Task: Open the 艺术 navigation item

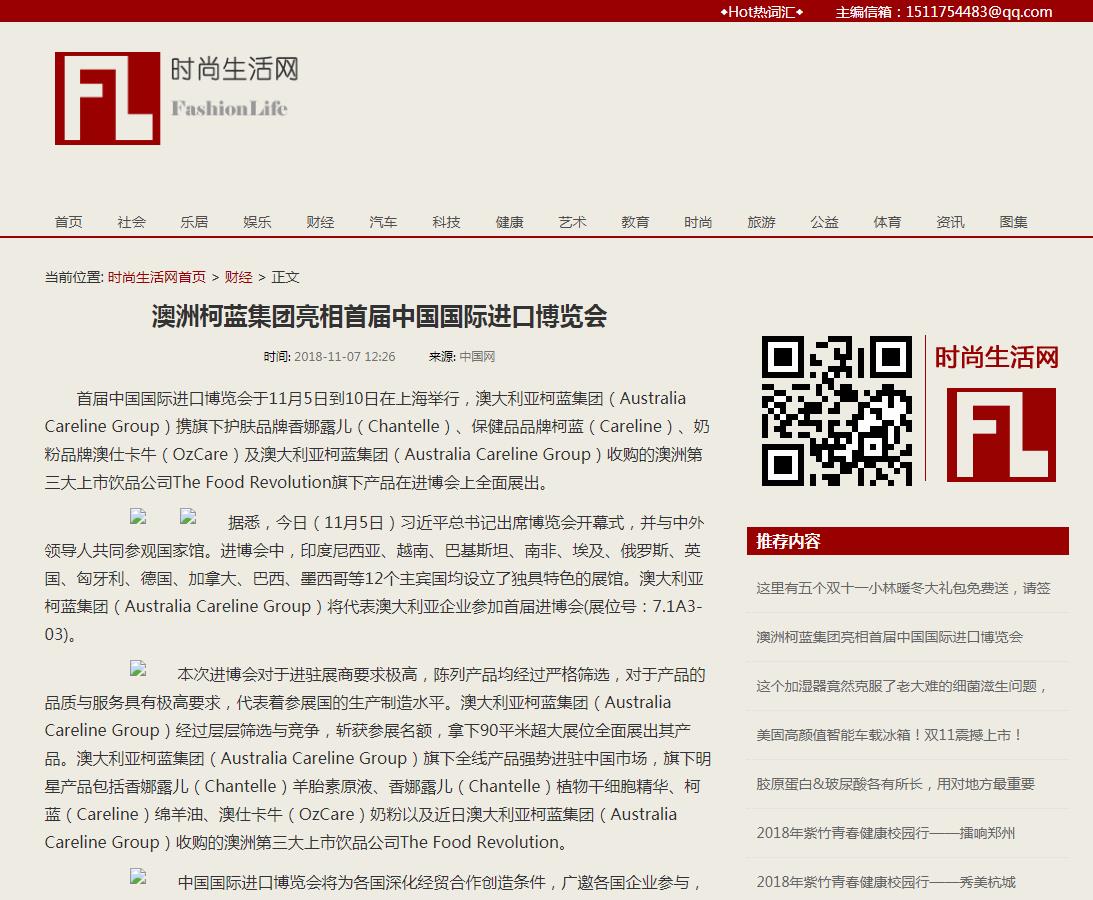Action: pos(572,222)
